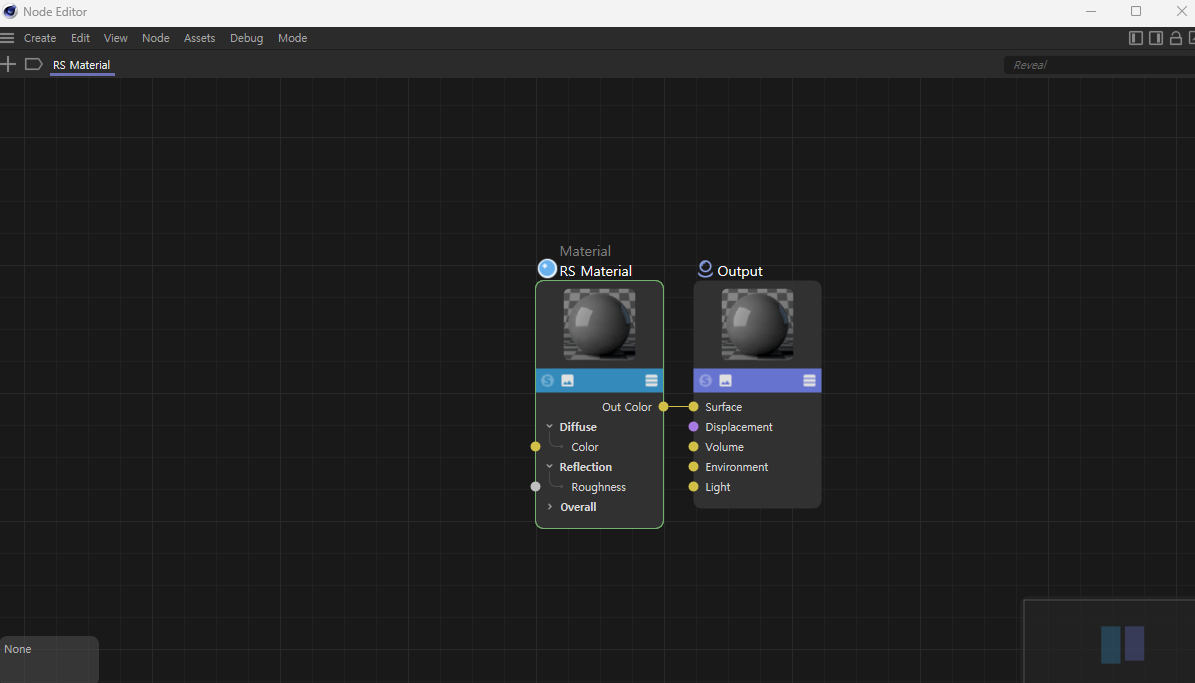Click the Diffuse group label

pyautogui.click(x=578, y=427)
